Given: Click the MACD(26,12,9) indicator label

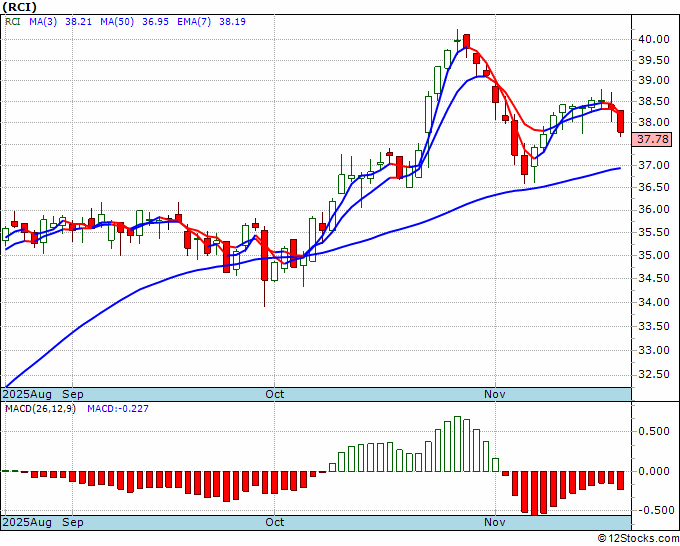Looking at the screenshot, I should 40,409.
